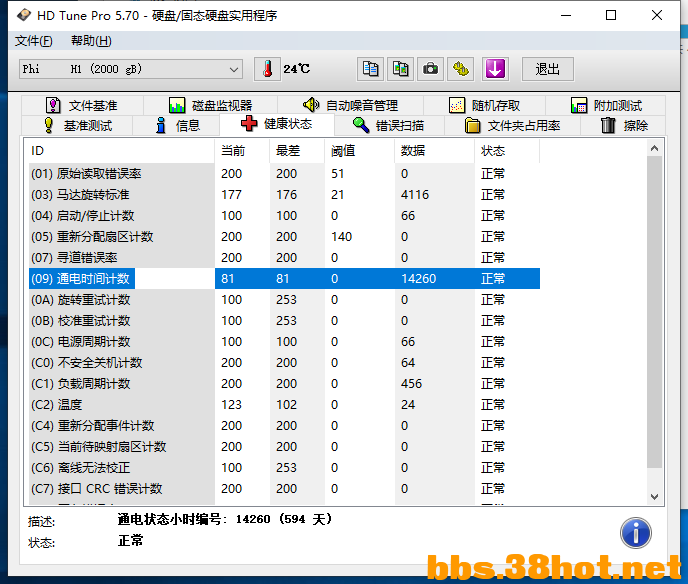Switch to the 附加测试 tab
The width and height of the screenshot is (688, 584).
[x=606, y=105]
